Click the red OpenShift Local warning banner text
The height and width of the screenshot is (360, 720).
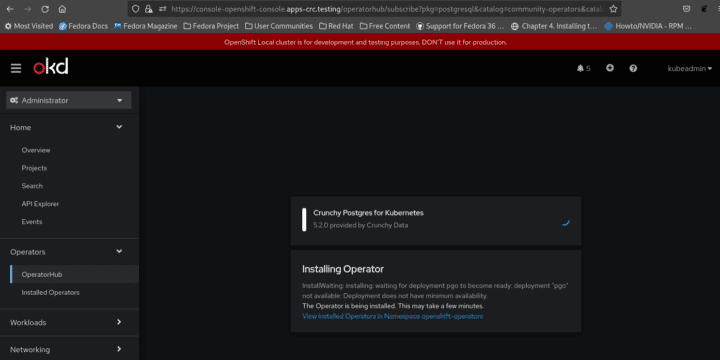[366, 42]
